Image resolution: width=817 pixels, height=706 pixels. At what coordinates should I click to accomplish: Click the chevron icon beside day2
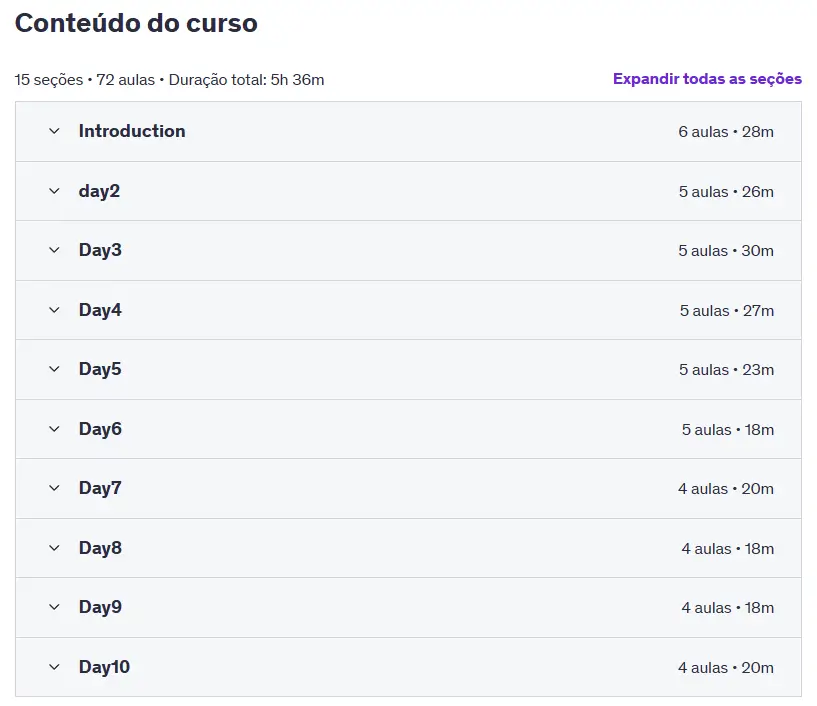(54, 191)
